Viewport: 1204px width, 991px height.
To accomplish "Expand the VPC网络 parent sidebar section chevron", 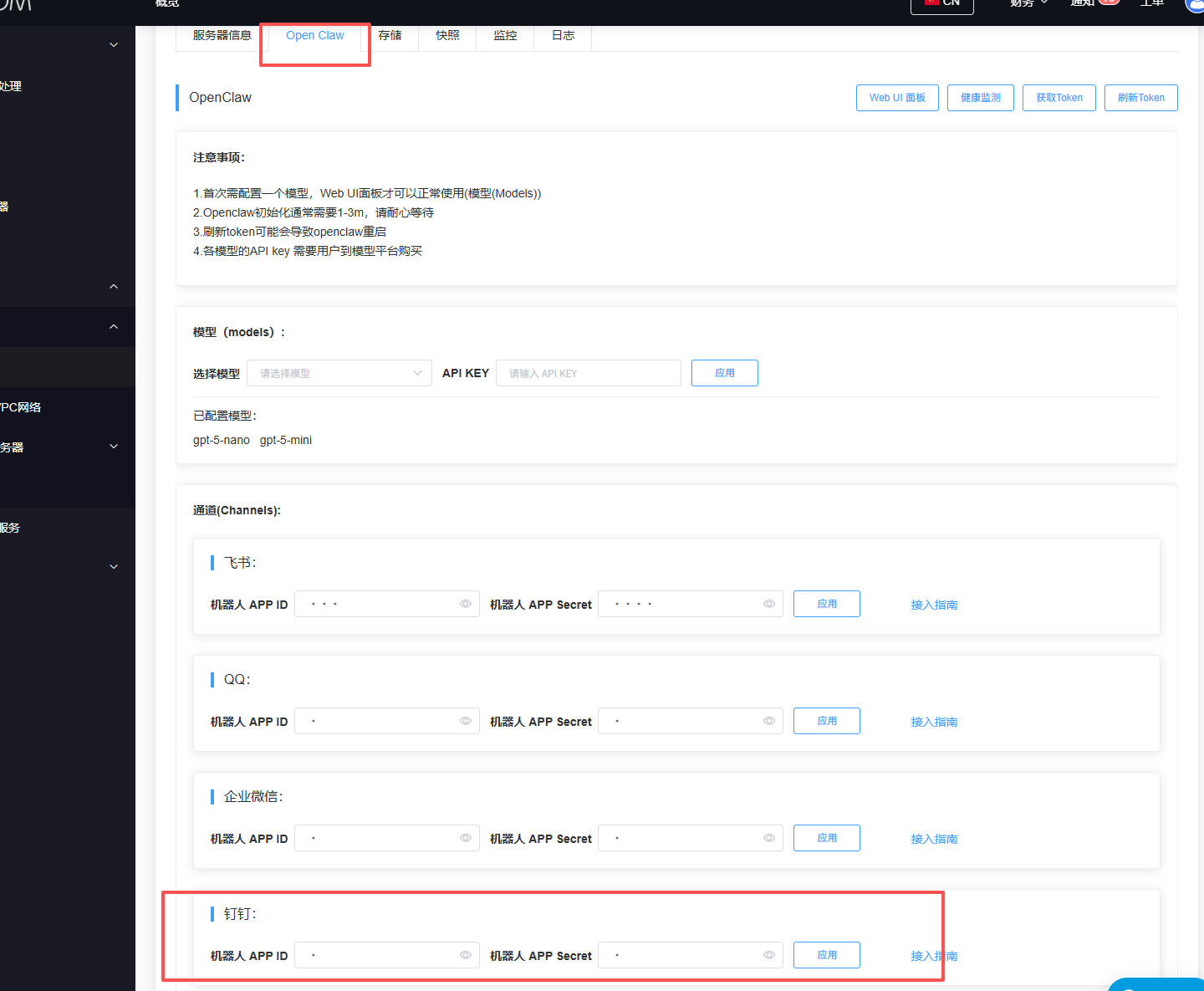I will 114,327.
